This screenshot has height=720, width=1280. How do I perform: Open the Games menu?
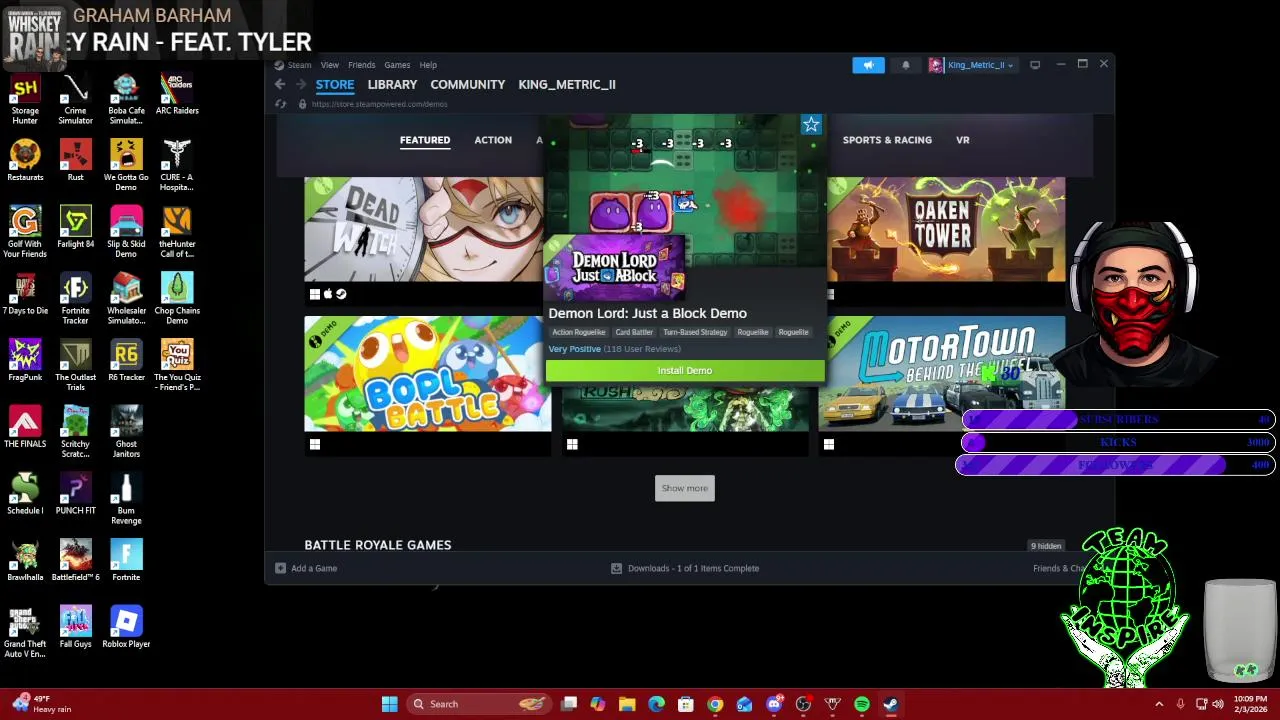click(x=397, y=65)
